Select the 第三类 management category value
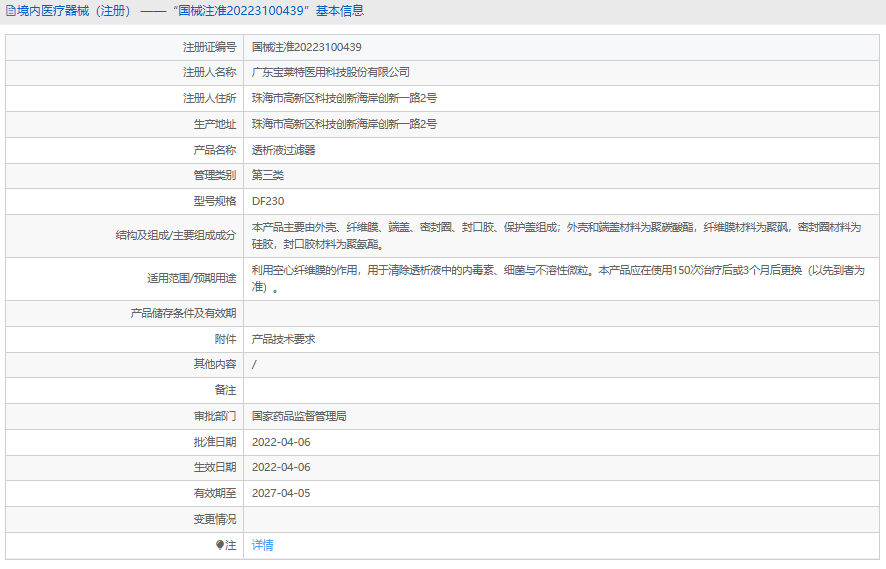Image resolution: width=886 pixels, height=569 pixels. coord(267,176)
